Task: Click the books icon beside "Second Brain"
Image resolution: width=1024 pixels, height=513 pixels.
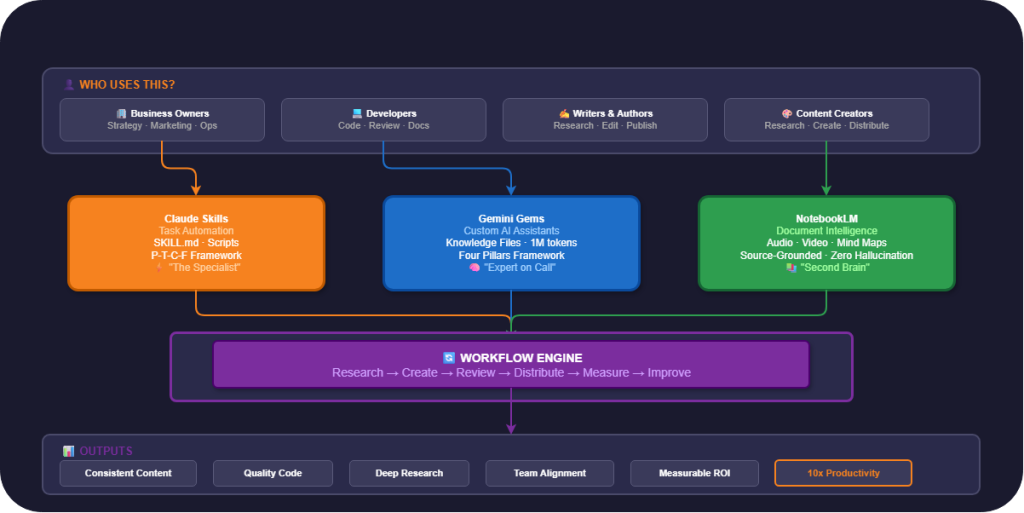Action: coord(791,268)
